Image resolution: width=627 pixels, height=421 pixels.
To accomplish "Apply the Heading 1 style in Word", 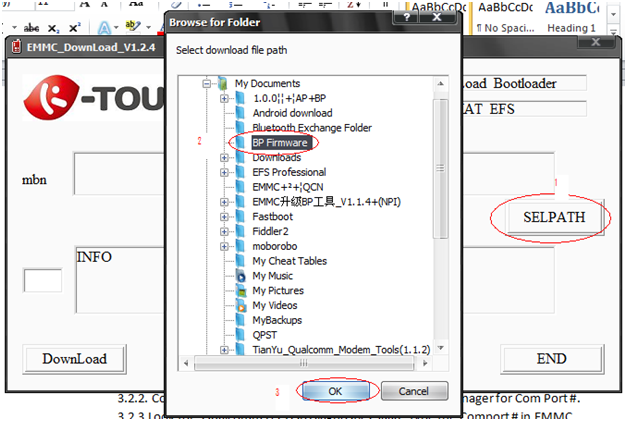I will click(571, 18).
